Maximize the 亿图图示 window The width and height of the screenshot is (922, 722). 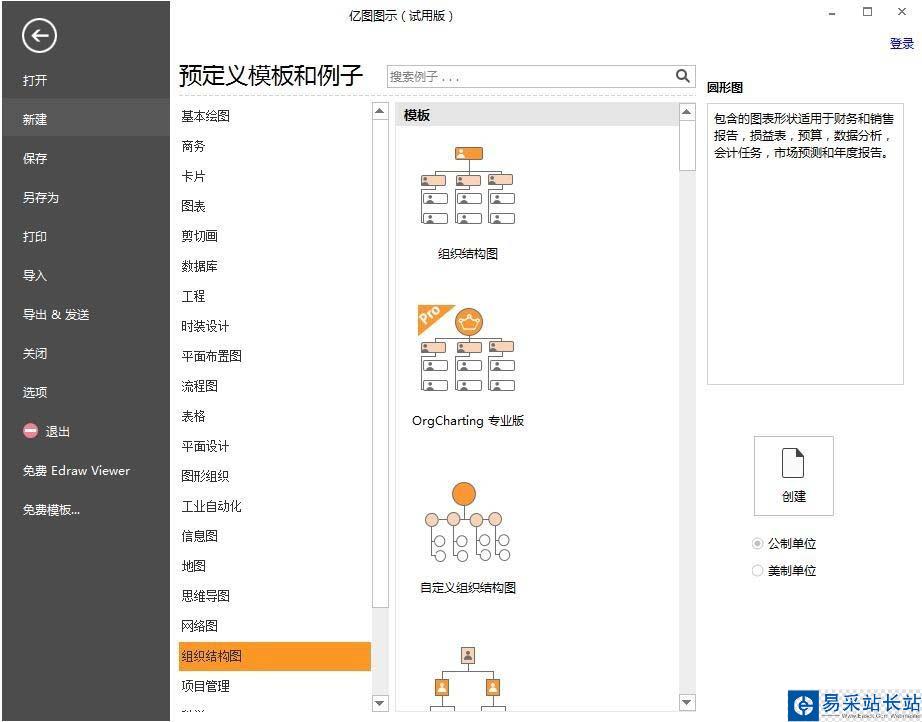[867, 12]
